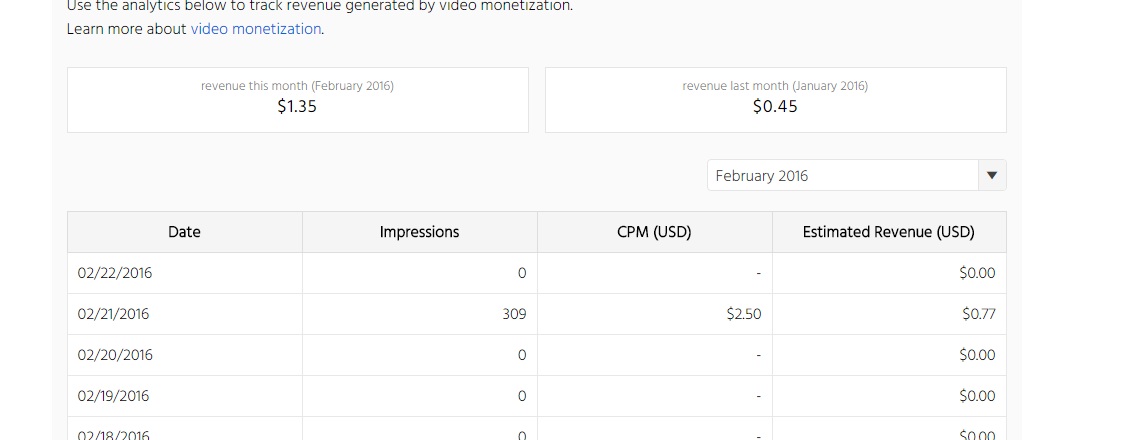
Task: Click the $0.45 January revenue amount
Action: click(x=775, y=107)
